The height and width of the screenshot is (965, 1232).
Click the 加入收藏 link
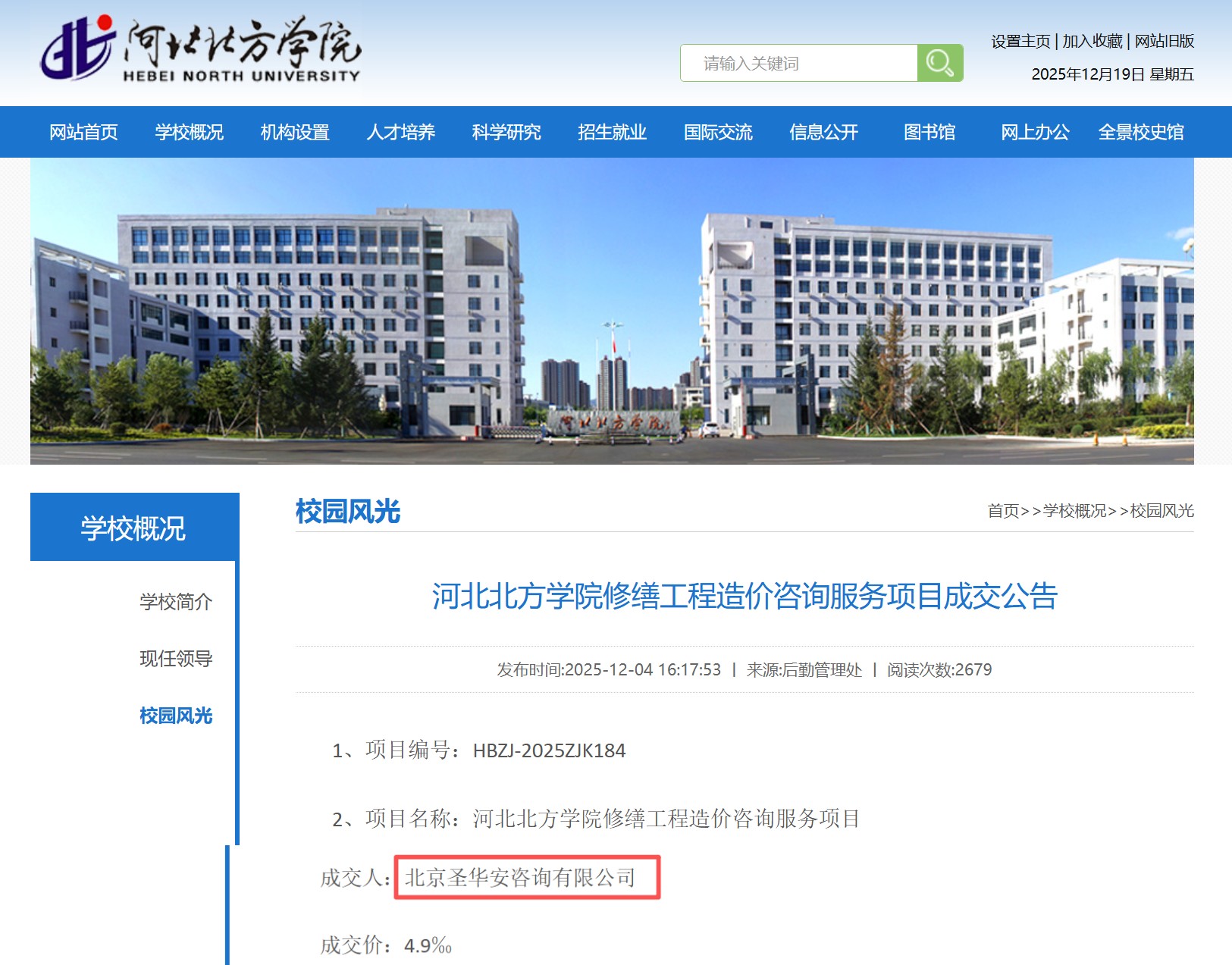pyautogui.click(x=1092, y=41)
